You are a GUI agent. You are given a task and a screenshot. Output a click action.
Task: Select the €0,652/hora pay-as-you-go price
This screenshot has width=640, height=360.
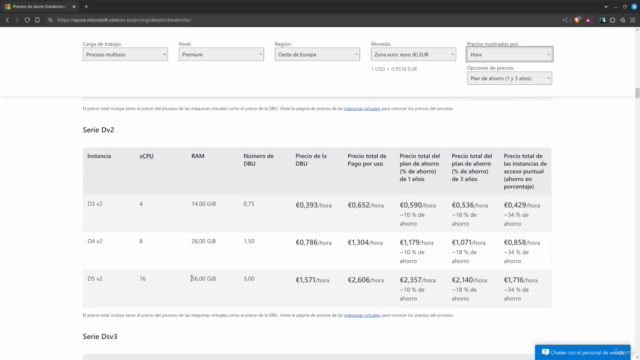click(x=365, y=205)
